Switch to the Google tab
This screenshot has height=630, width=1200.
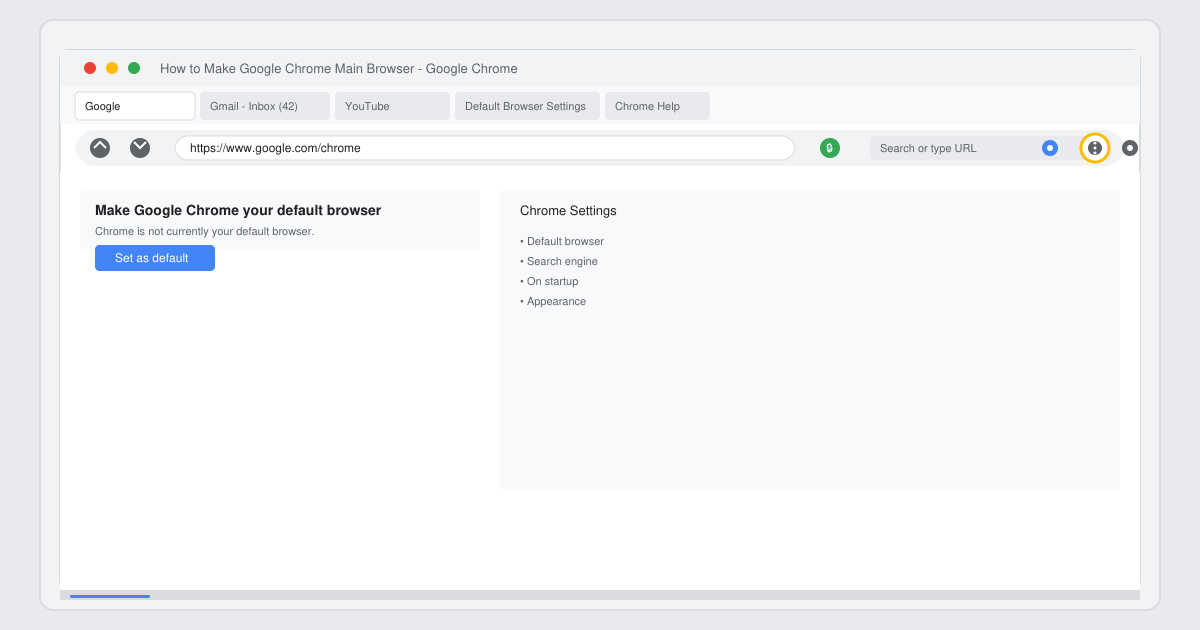tap(135, 106)
